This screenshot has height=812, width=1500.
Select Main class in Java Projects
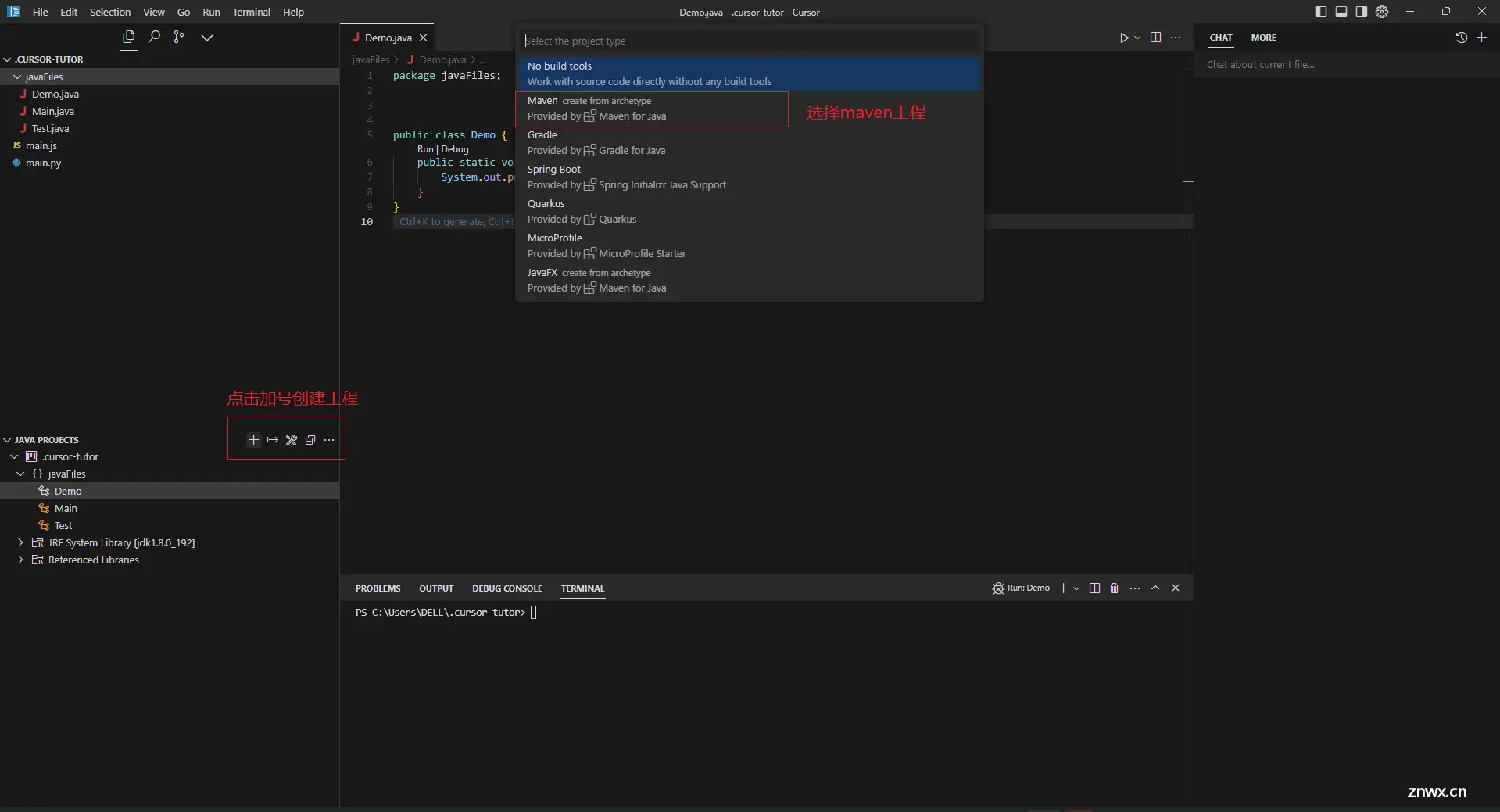tap(170, 509)
